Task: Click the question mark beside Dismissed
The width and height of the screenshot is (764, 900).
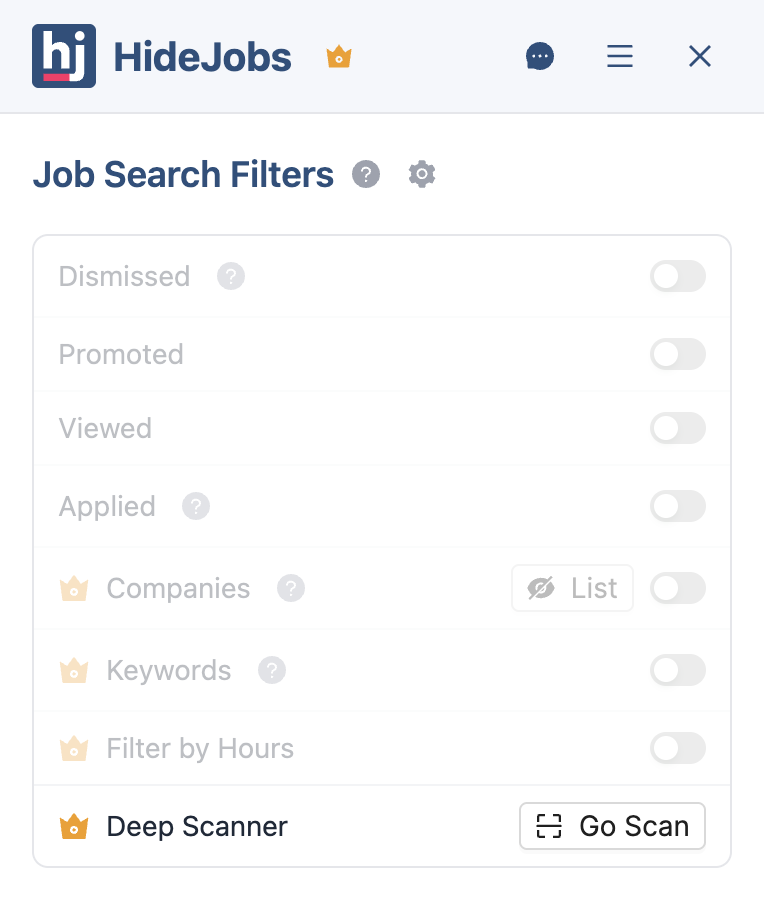Action: [x=231, y=276]
